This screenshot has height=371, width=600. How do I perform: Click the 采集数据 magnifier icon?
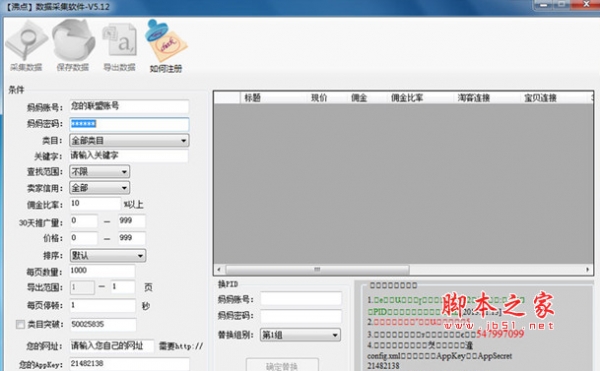26,41
